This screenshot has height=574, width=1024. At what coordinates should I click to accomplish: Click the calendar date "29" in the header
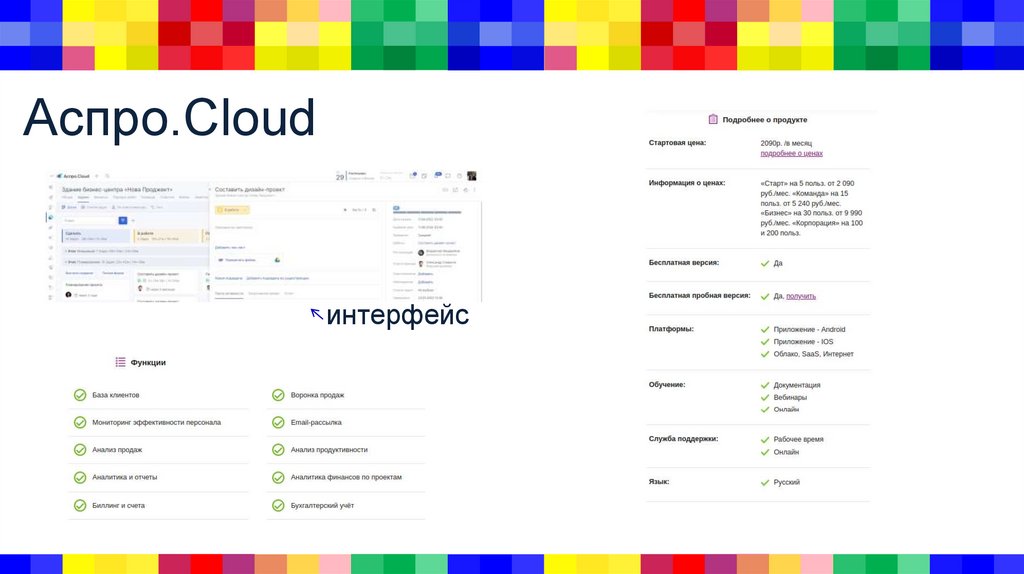point(340,178)
